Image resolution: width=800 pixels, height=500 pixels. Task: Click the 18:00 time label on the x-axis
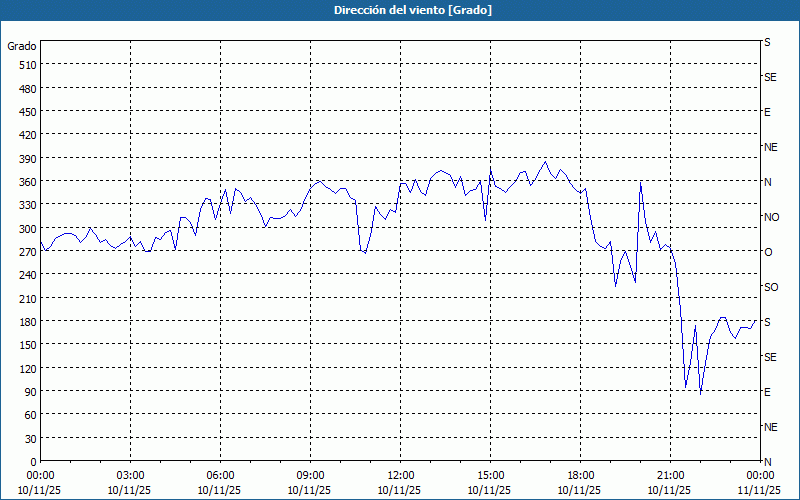(580, 475)
